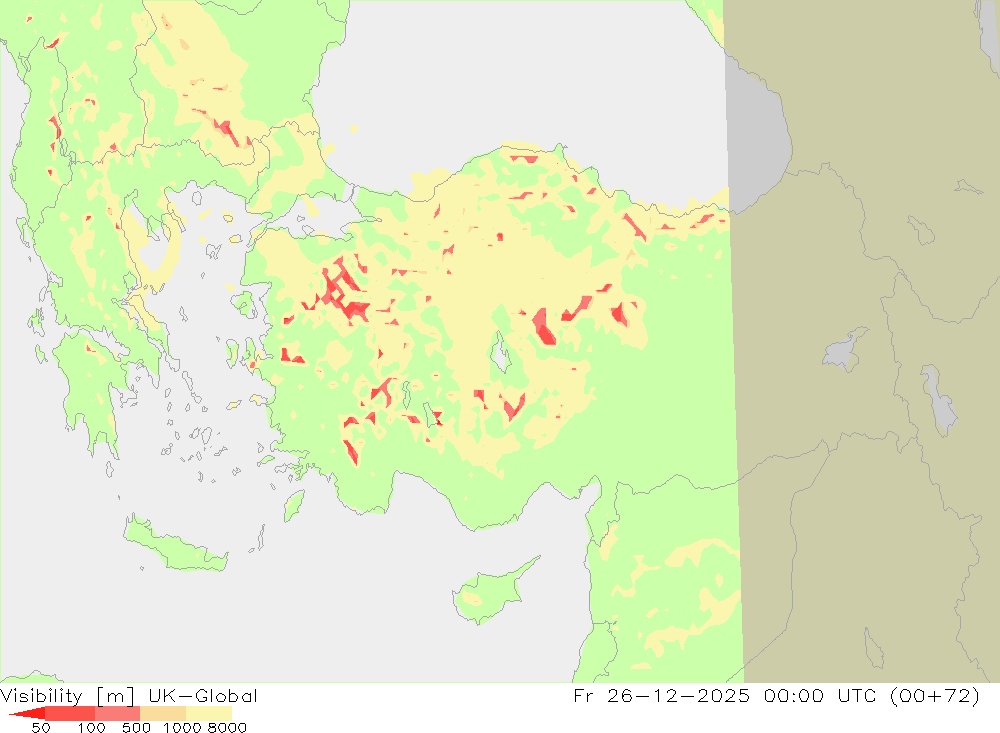Select the 1000–8000 pale yellow legend swatch
The image size is (1000, 733).
click(209, 713)
